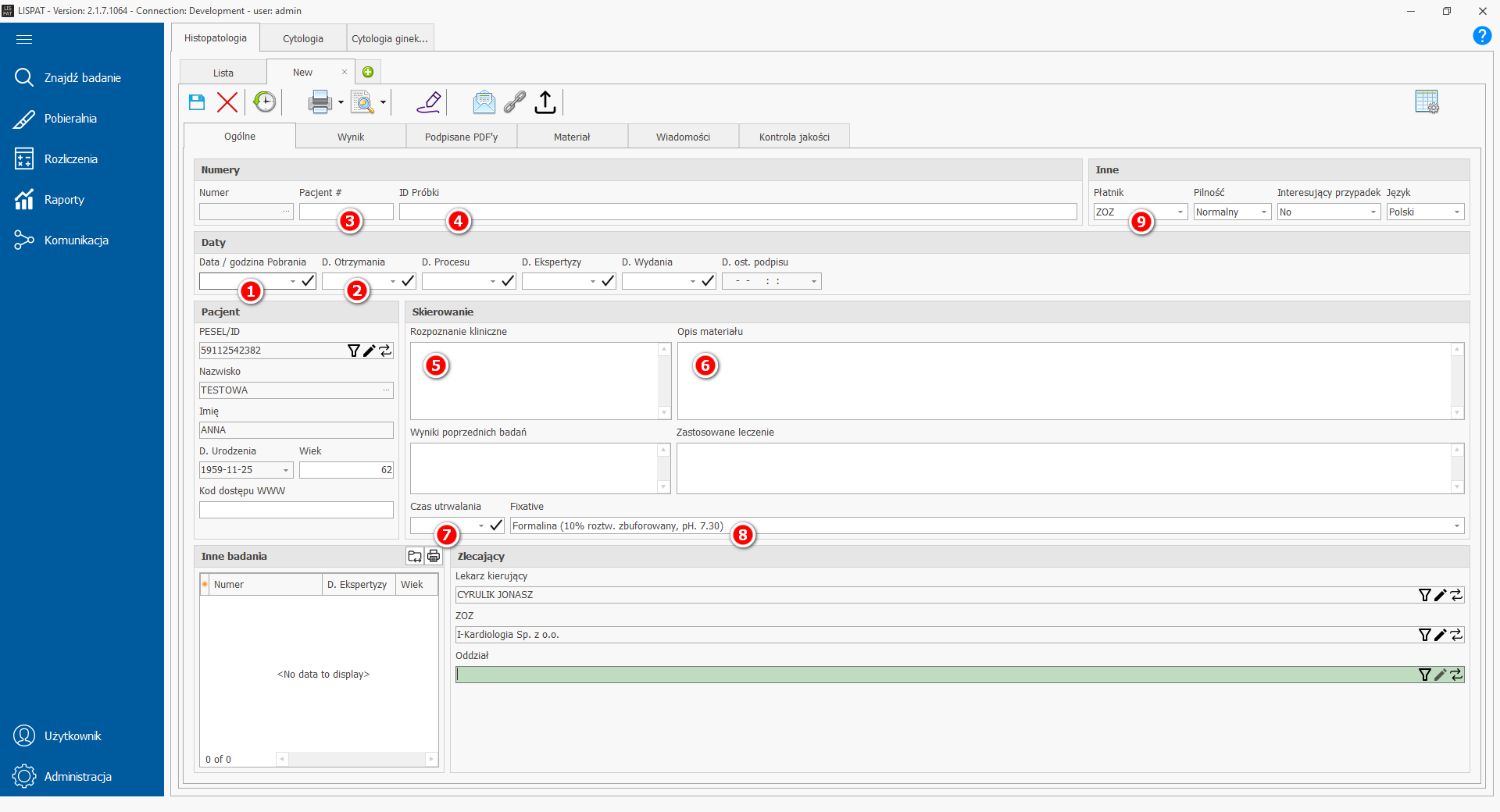The height and width of the screenshot is (812, 1500).
Task: Click the blue floppy disk save icon
Action: click(197, 102)
